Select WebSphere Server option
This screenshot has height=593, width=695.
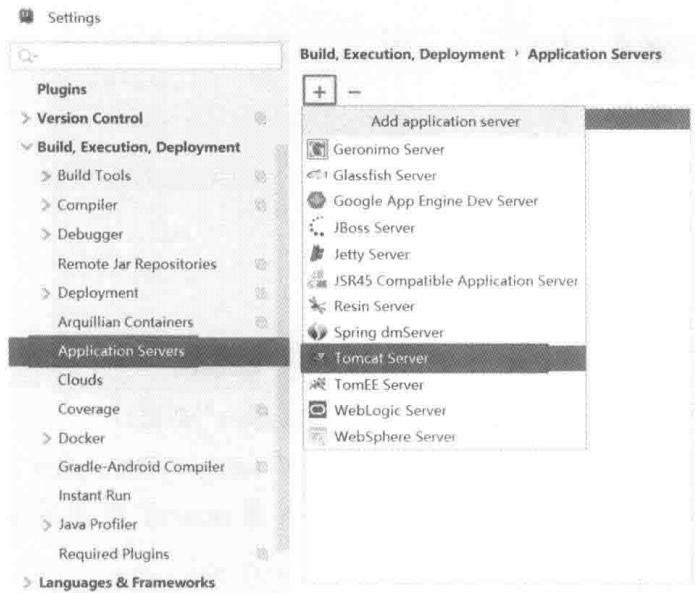[x=444, y=436]
